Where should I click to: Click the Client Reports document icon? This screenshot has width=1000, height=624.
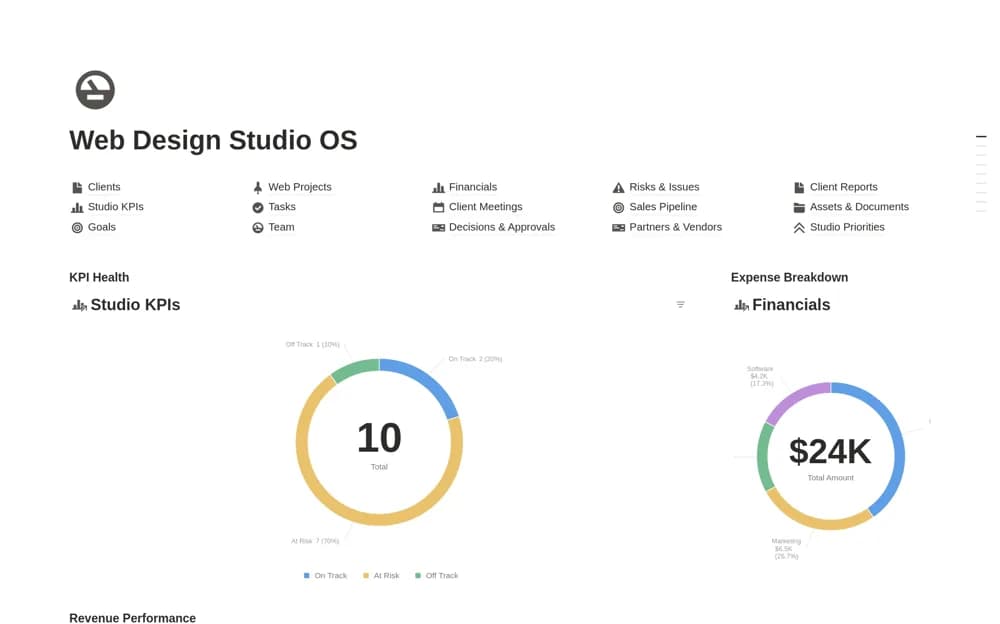coord(799,188)
